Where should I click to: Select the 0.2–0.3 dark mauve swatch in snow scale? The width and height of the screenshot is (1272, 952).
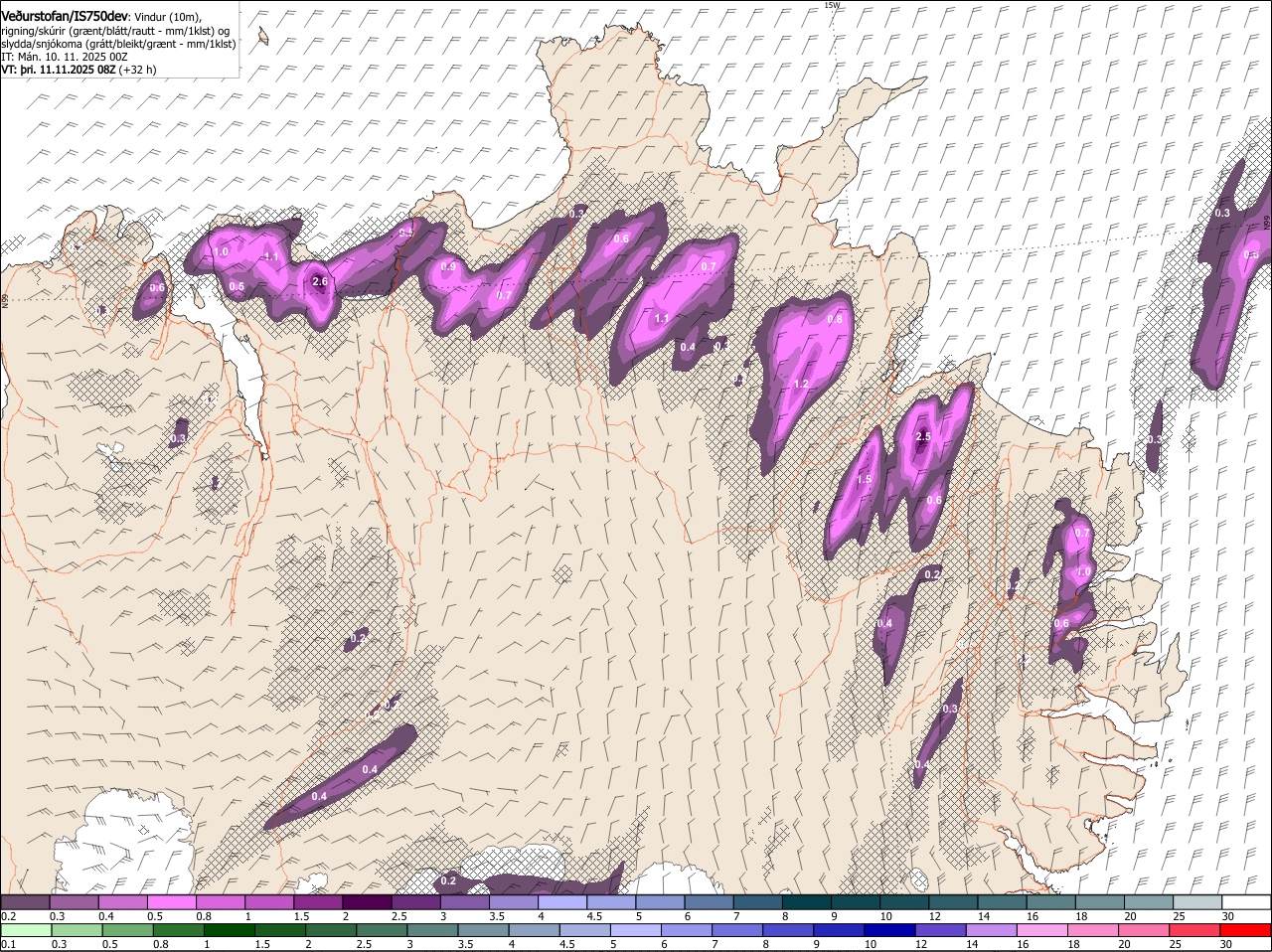(x=25, y=901)
